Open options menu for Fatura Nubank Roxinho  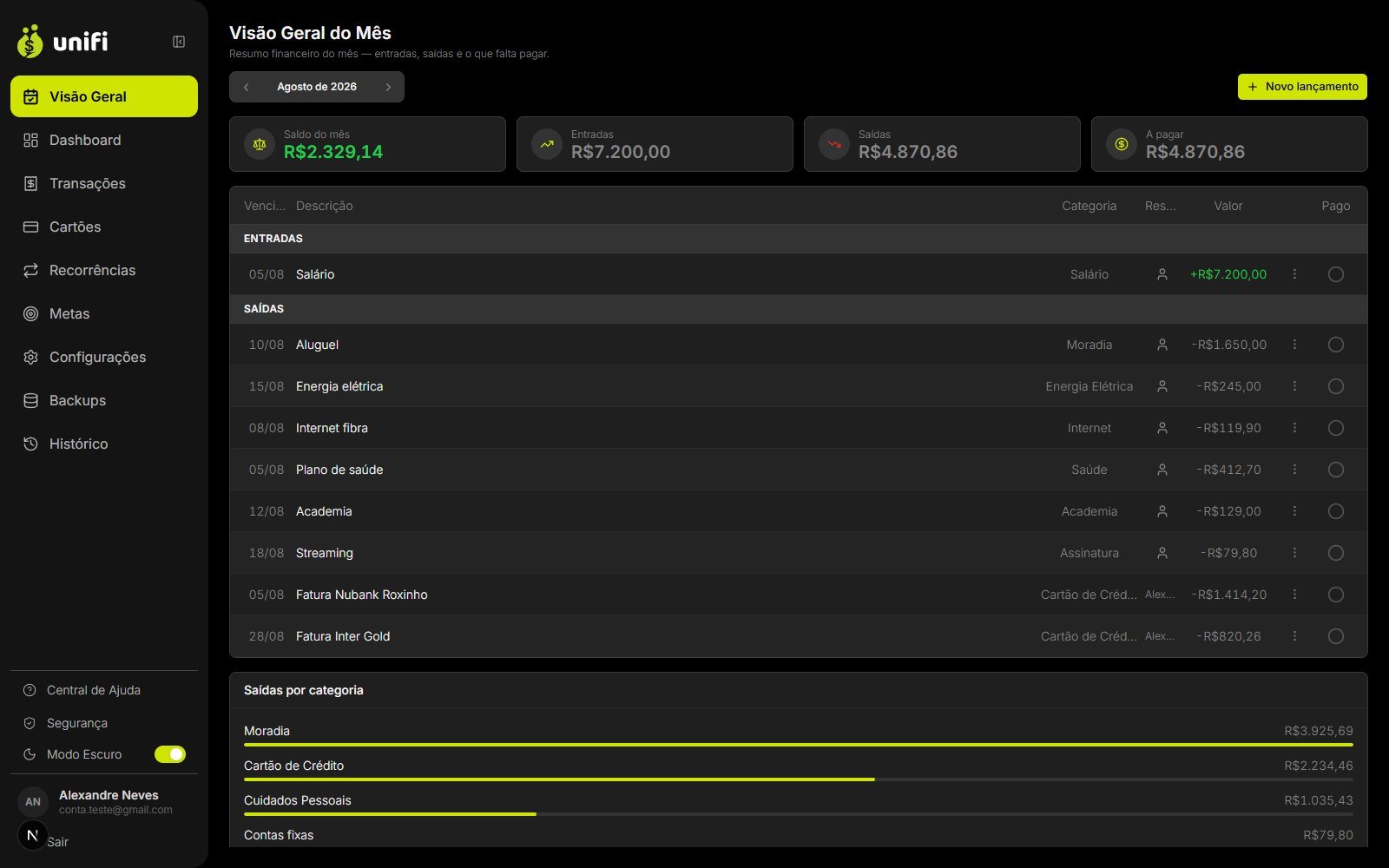coord(1294,595)
